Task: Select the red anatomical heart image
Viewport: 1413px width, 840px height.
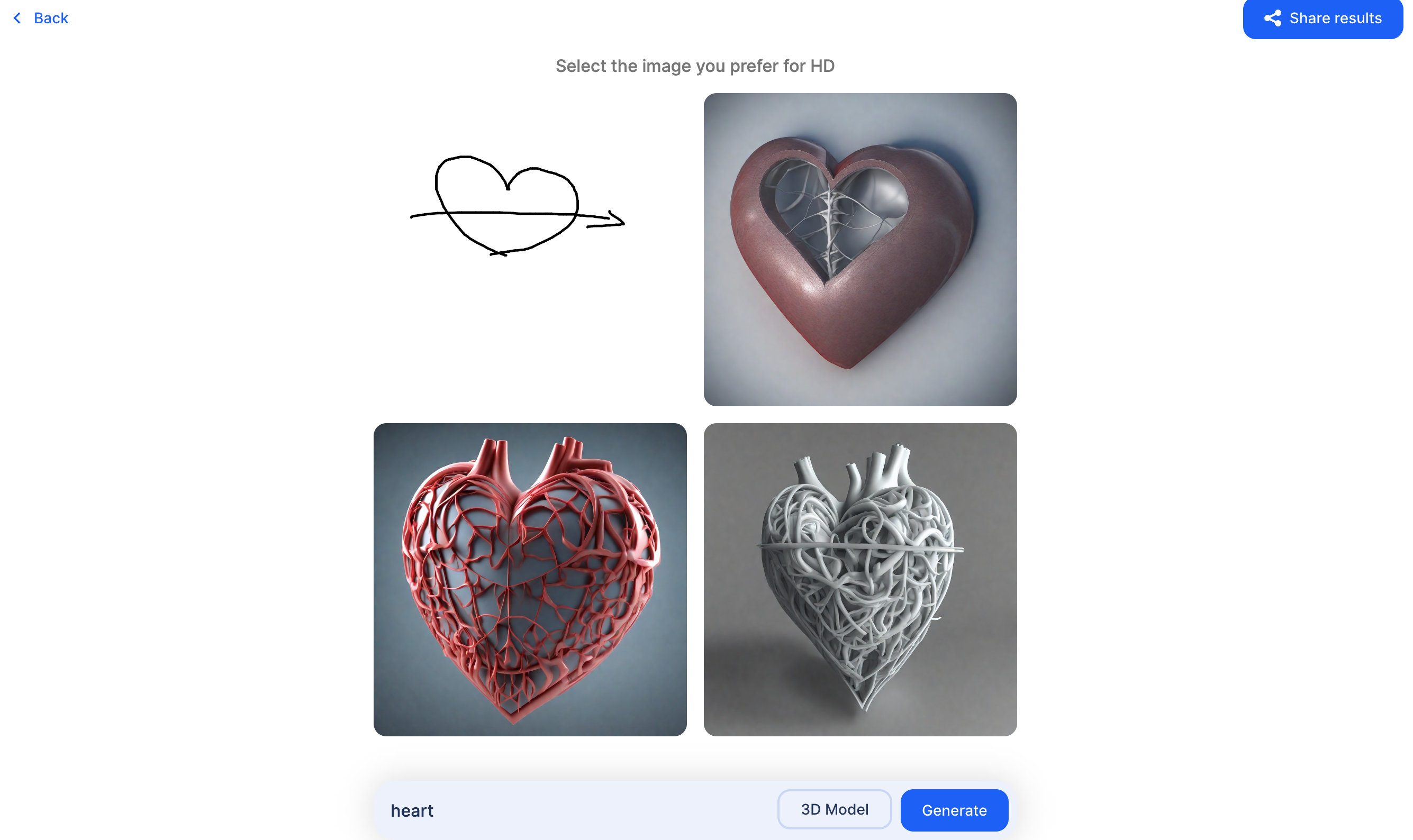Action: [530, 579]
